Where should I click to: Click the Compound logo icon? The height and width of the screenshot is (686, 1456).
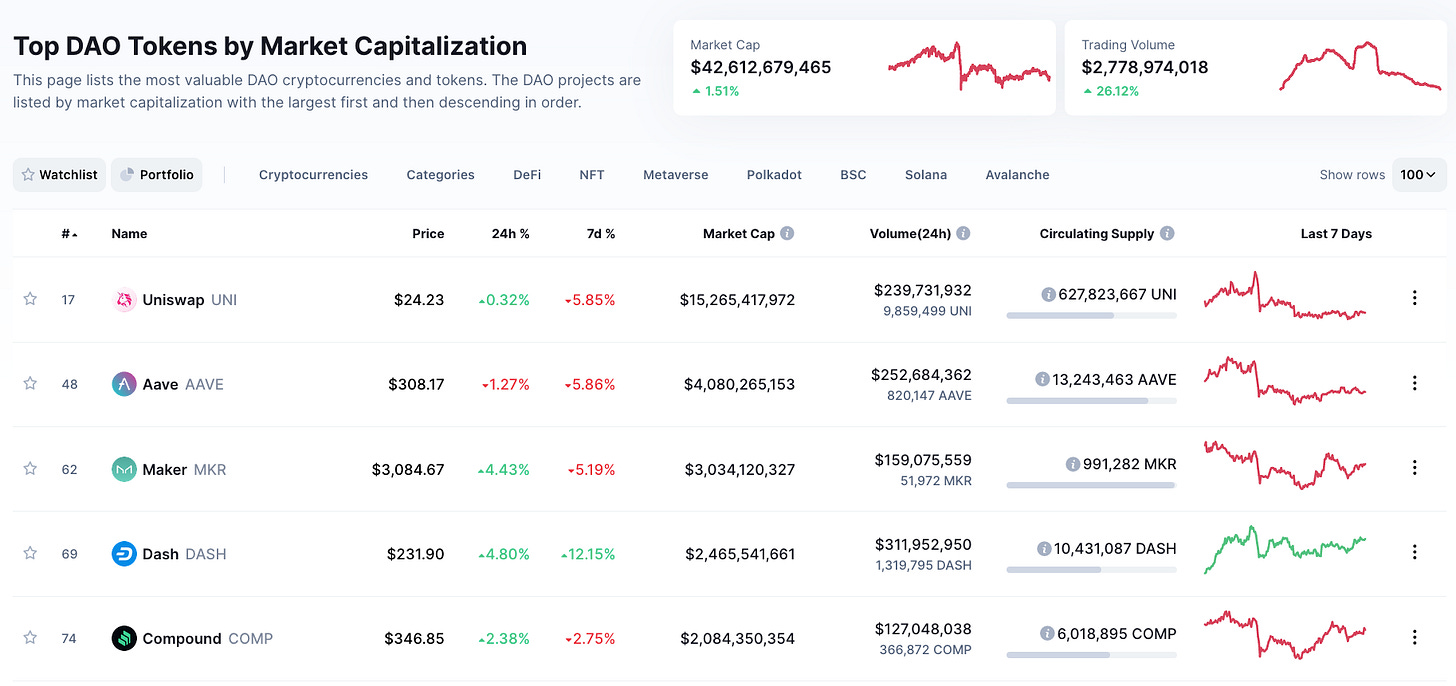[x=124, y=638]
